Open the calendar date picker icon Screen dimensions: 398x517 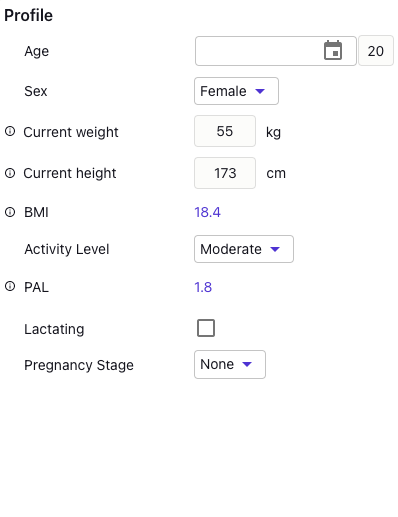point(333,51)
